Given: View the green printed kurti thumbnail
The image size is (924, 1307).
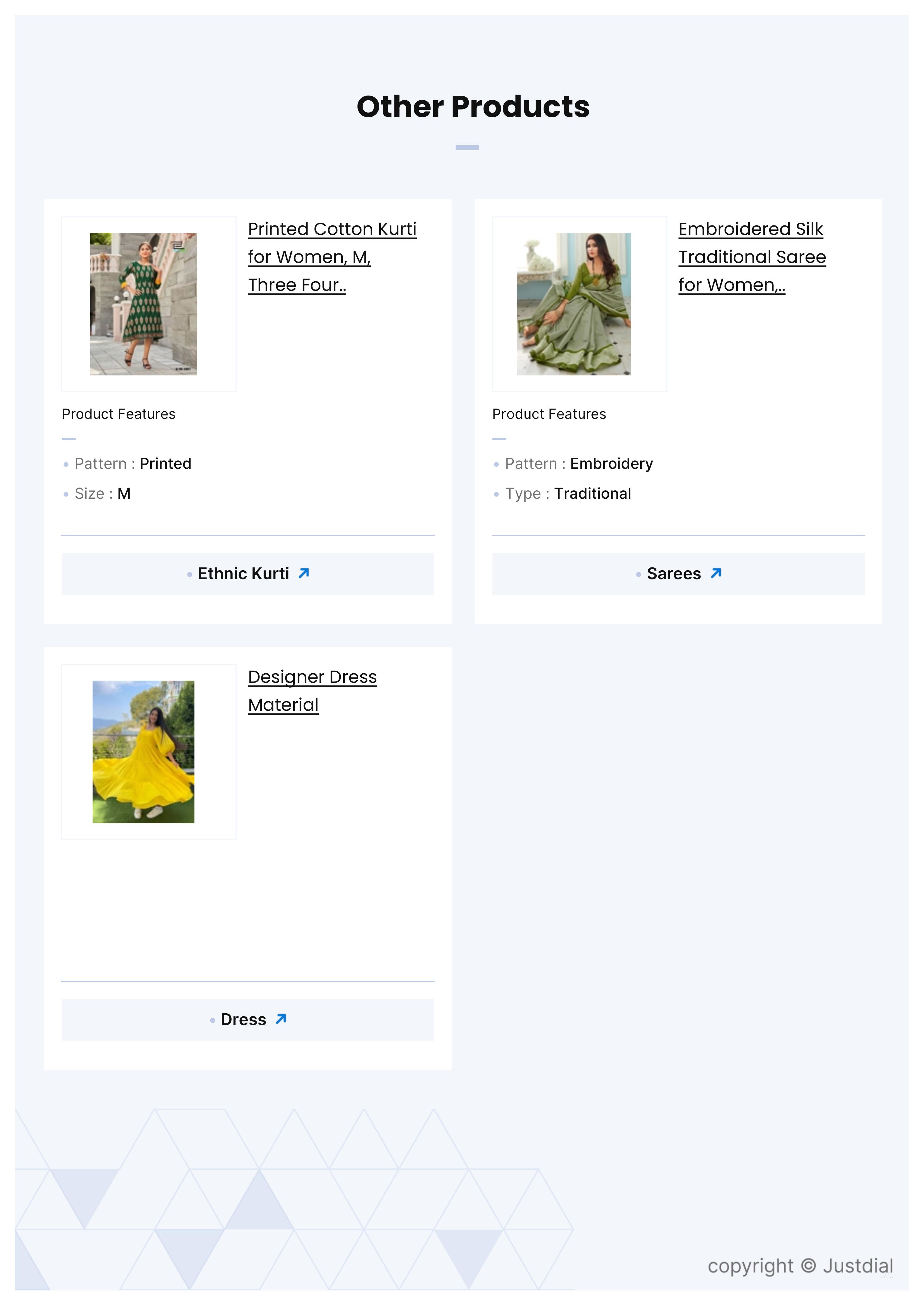Looking at the screenshot, I should point(143,303).
